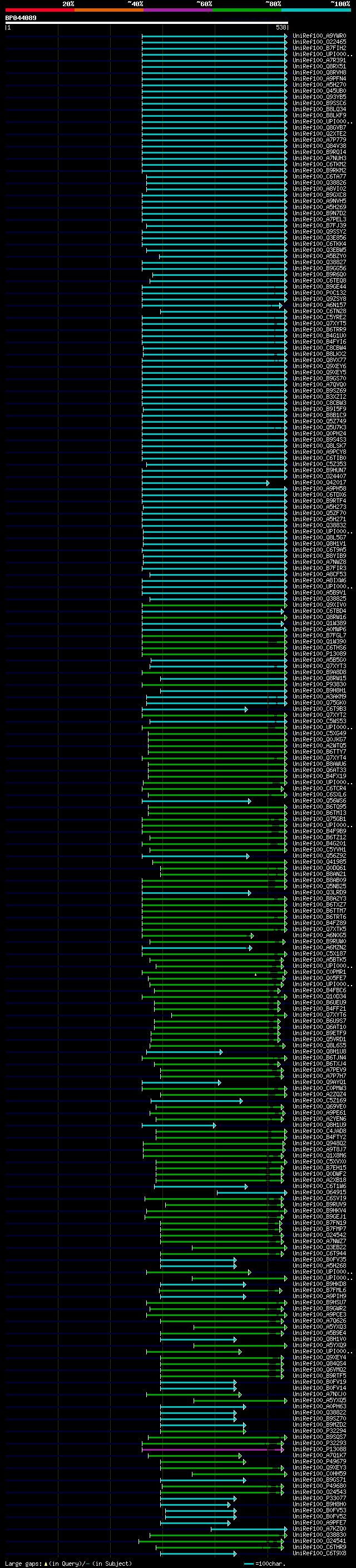356x1568 pixels.
Task: Select the label UniRef100_C5WS53
Action: 319,721
